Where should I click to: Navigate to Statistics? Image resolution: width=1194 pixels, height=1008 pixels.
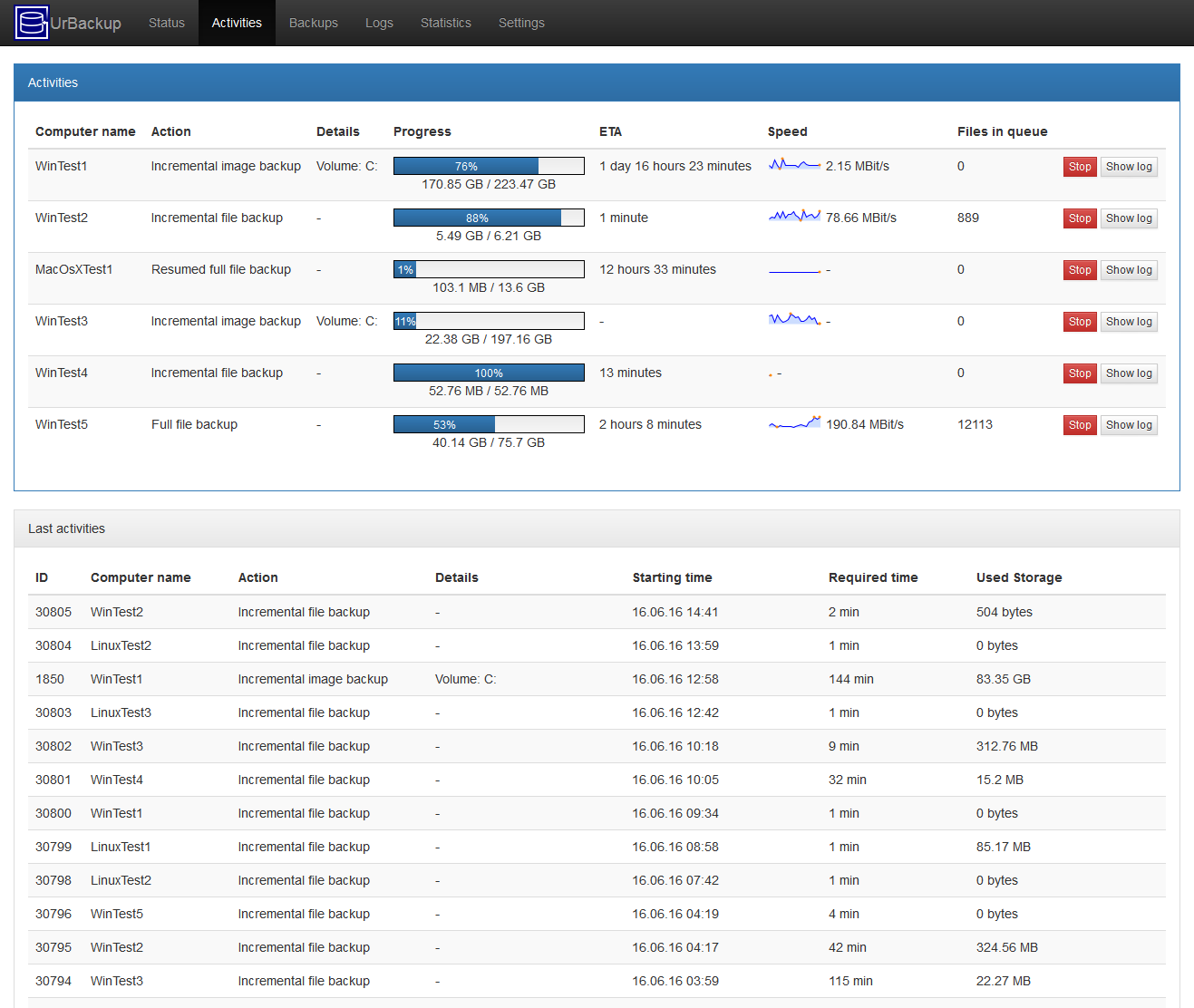click(445, 23)
